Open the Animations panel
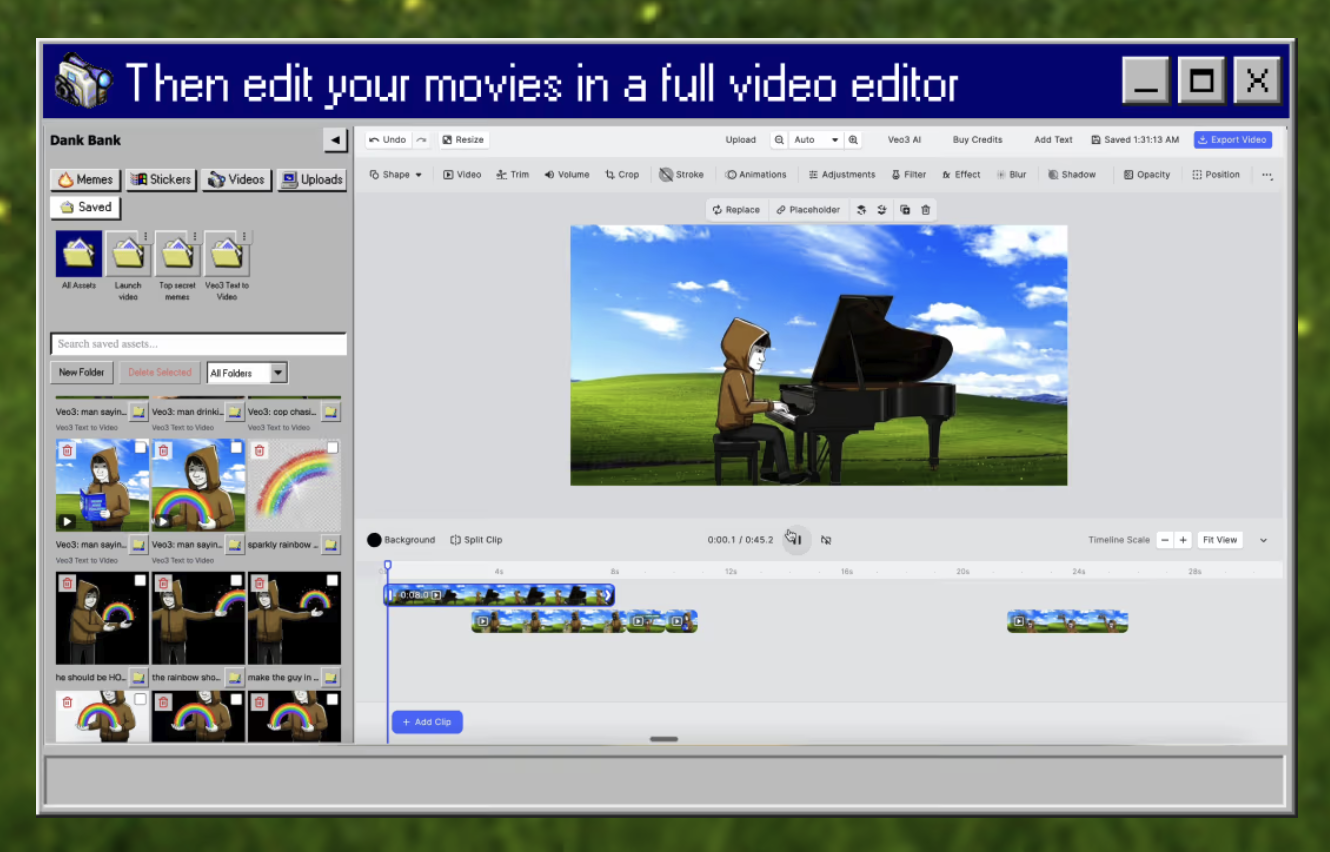The width and height of the screenshot is (1330, 852). (756, 174)
